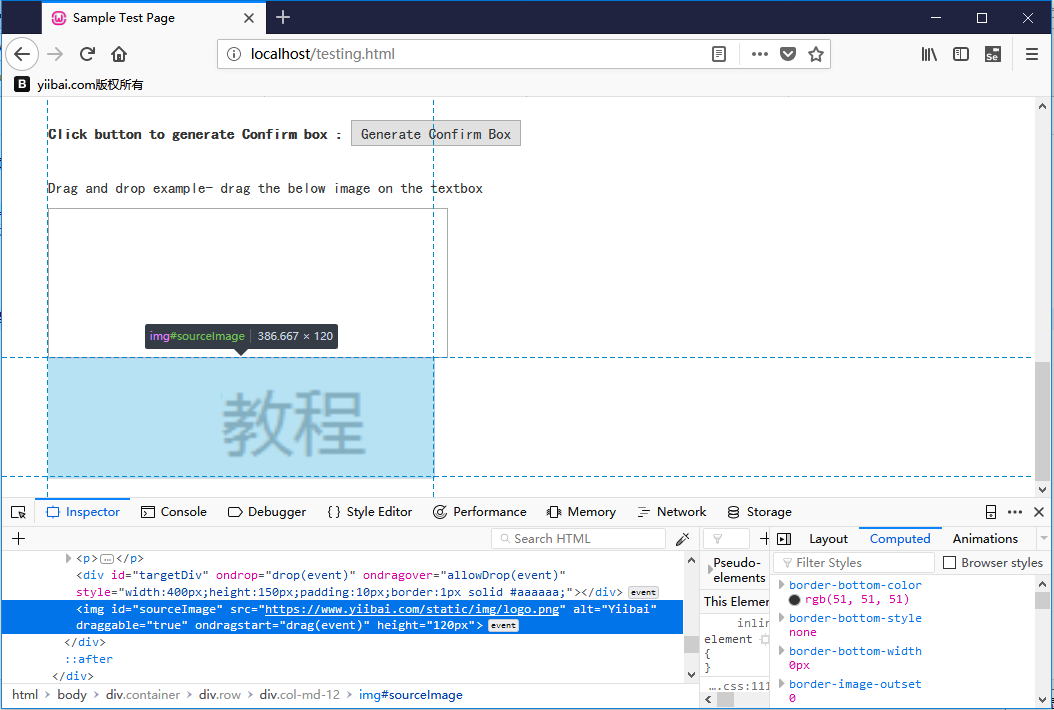Open the Library menu

click(x=929, y=54)
